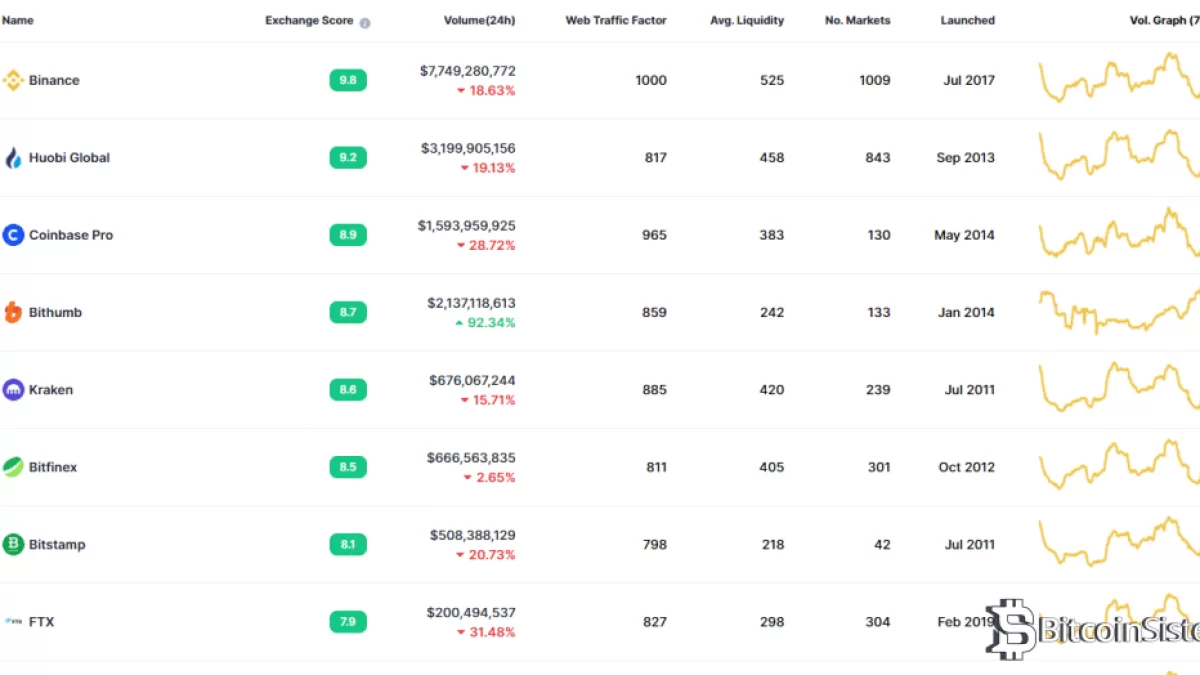
Task: Open the Coinbase Pro exchange link
Action: (x=71, y=235)
